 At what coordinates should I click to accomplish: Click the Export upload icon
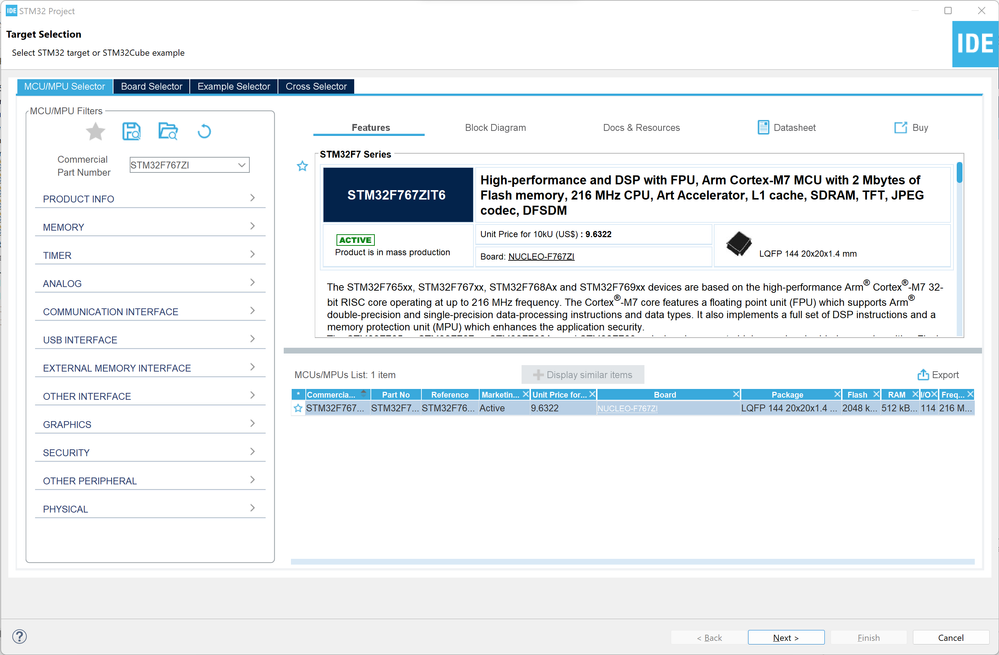pyautogui.click(x=923, y=375)
